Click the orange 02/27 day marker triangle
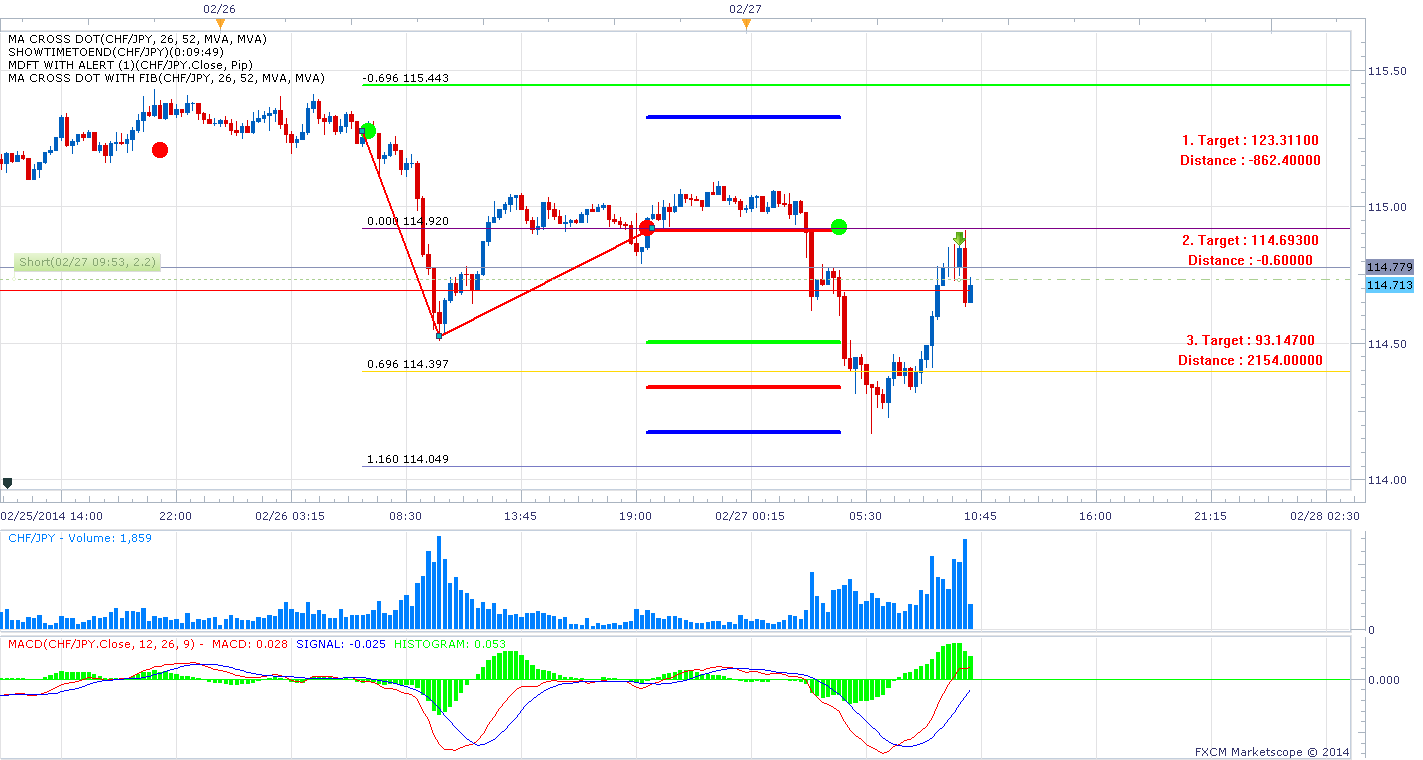Image resolution: width=1423 pixels, height=760 pixels. coord(745,25)
